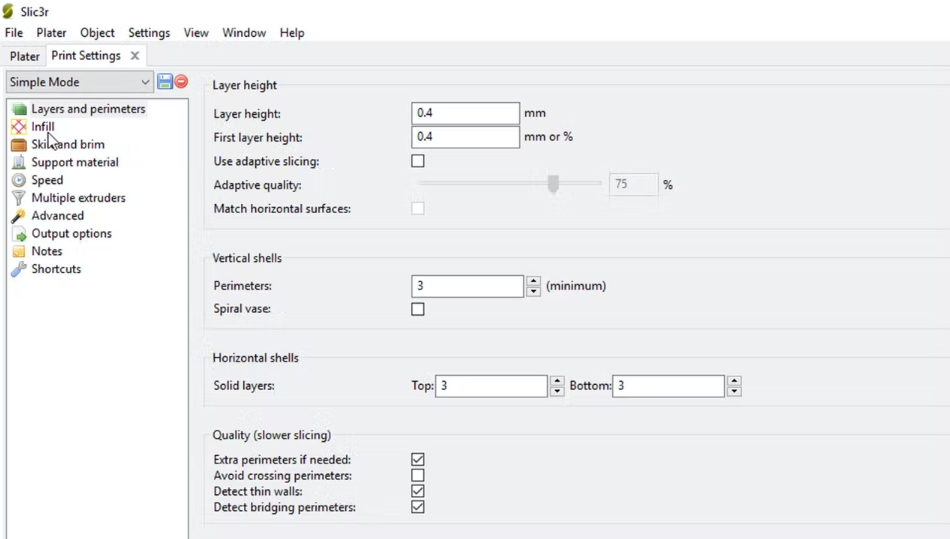Open the Plater menu
Image resolution: width=950 pixels, height=539 pixels.
click(x=51, y=33)
